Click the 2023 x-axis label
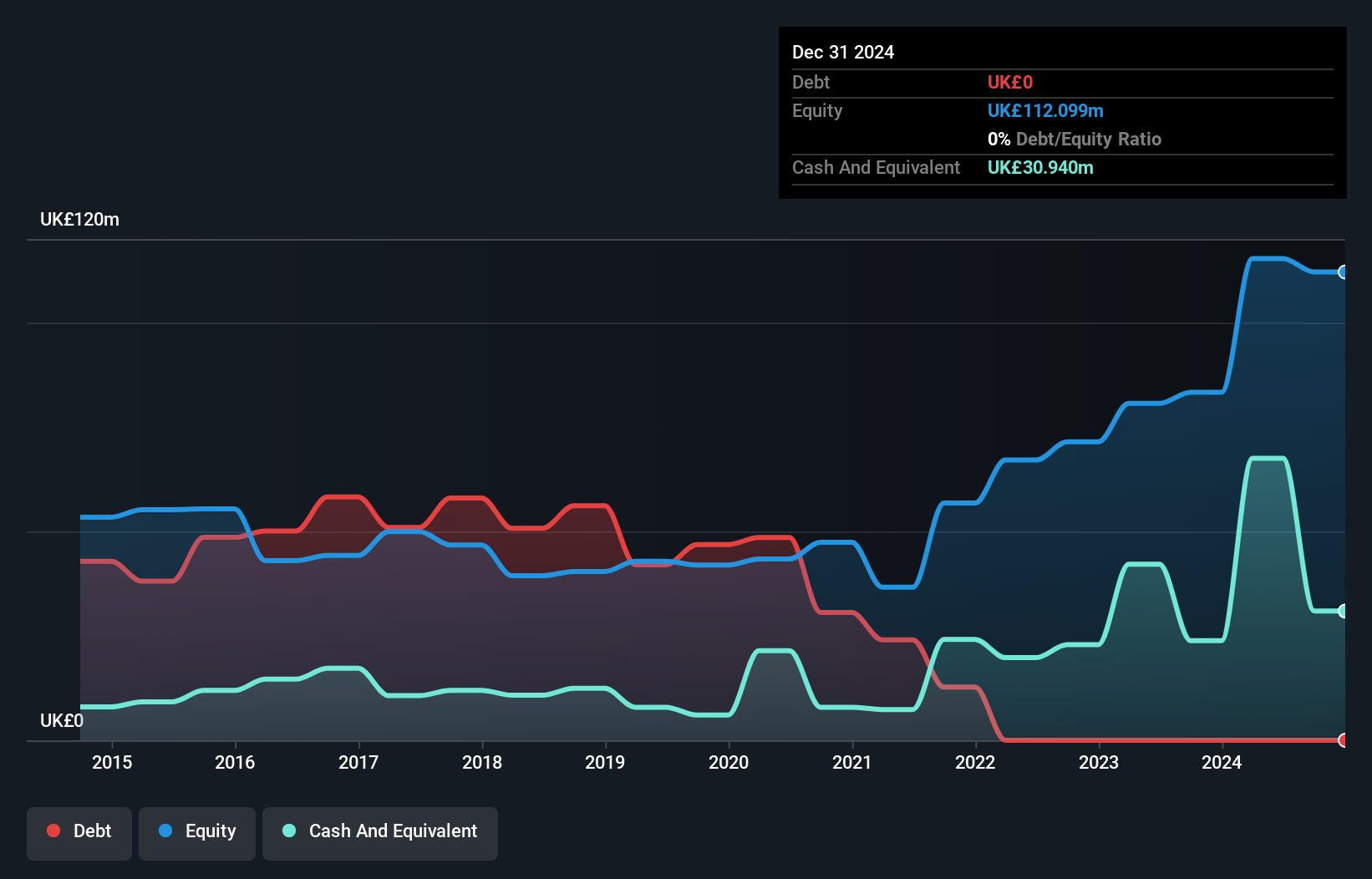Screen dimensions: 1372x879 tap(1099, 762)
